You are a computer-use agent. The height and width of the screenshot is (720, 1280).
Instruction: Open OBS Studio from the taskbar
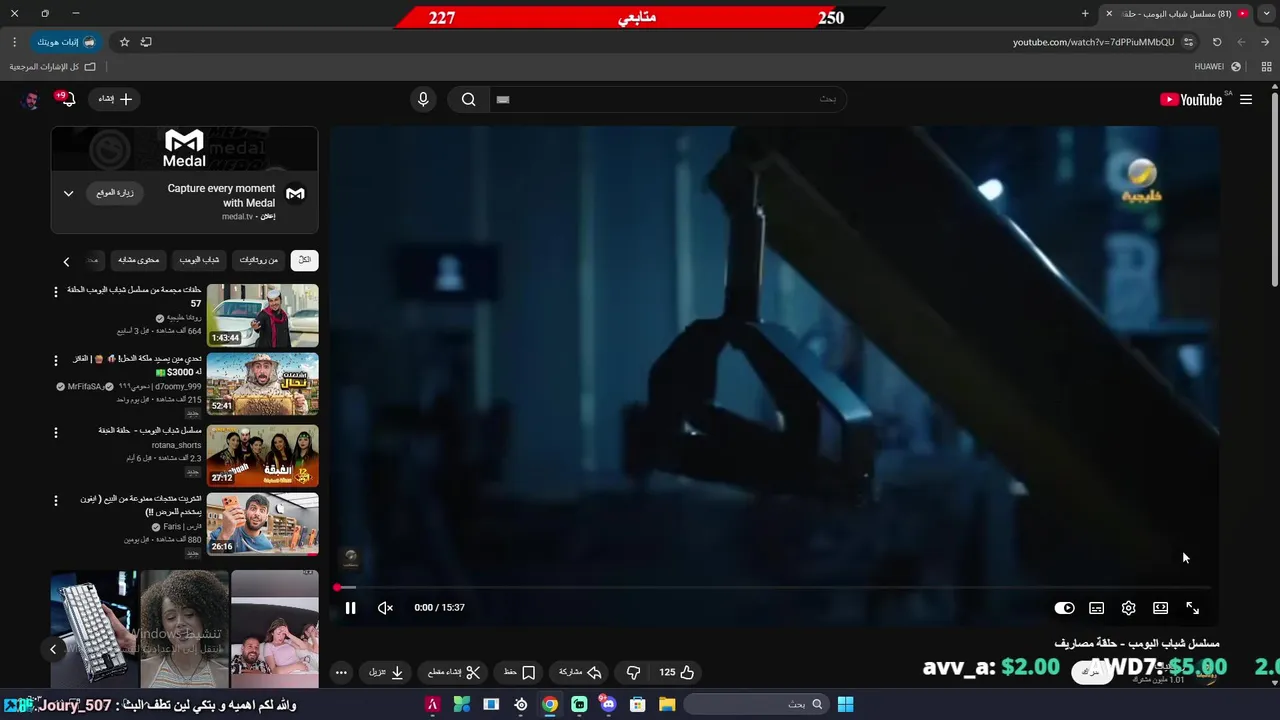[x=521, y=704]
